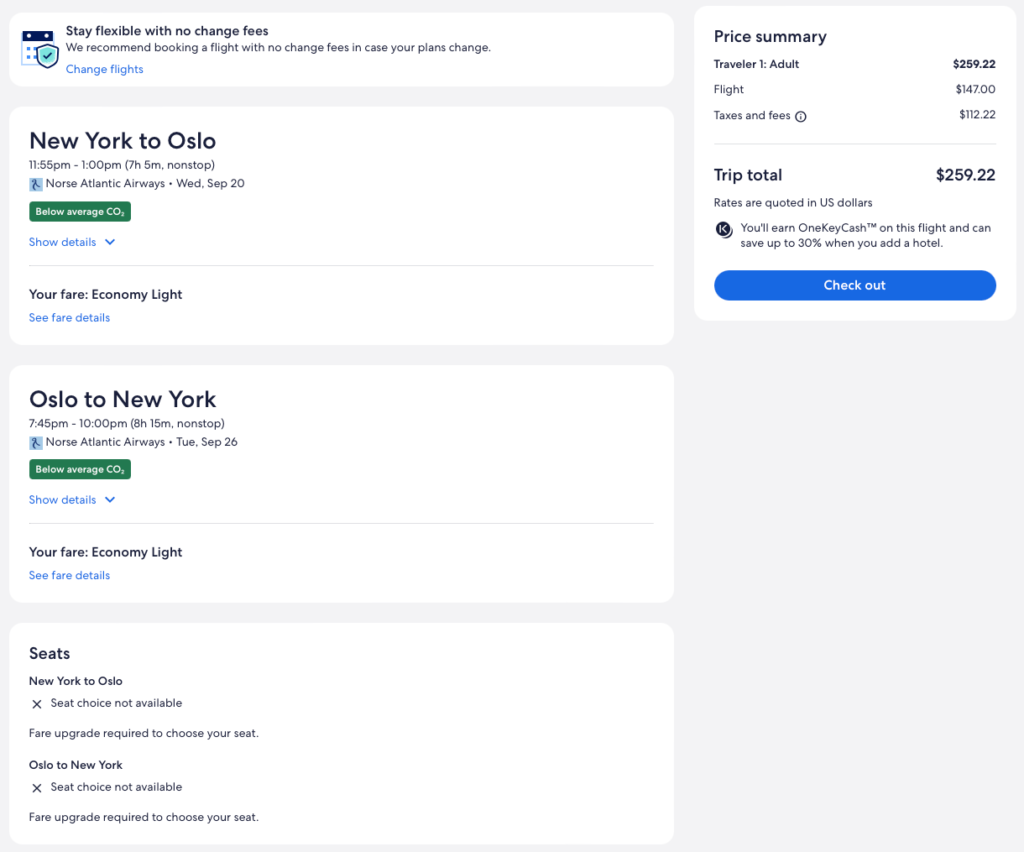Click the Seats section heading
This screenshot has width=1024, height=852.
point(49,654)
